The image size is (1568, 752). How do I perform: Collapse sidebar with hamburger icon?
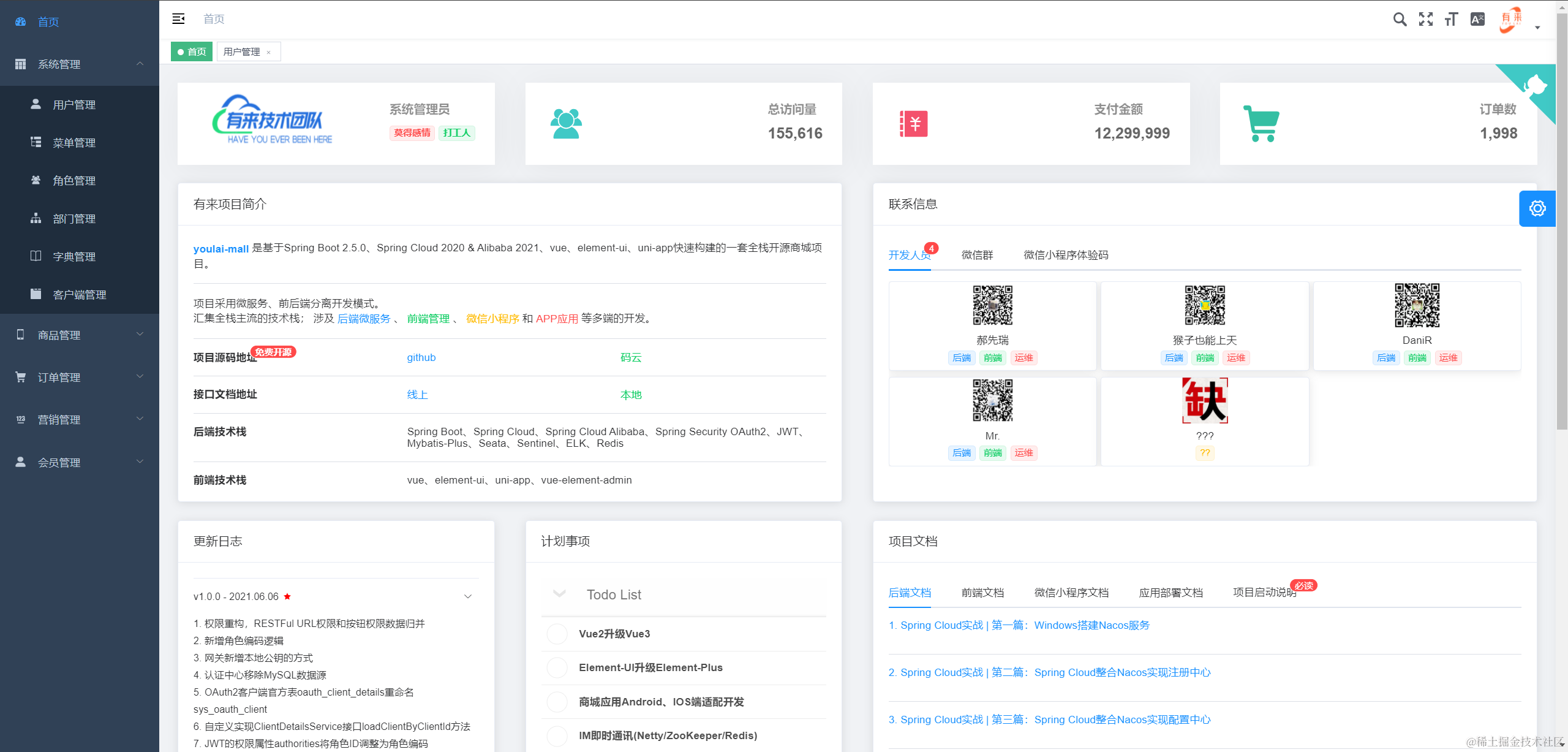point(178,19)
